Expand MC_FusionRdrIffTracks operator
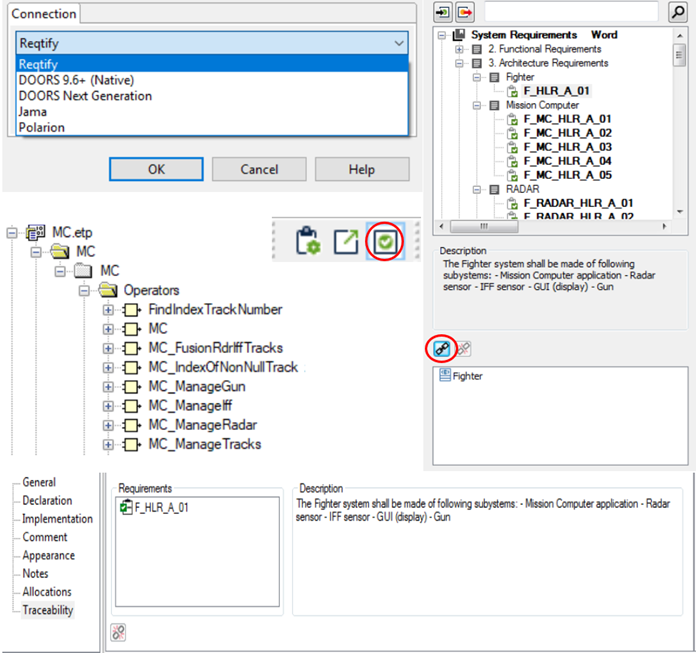The image size is (696, 653). [108, 348]
